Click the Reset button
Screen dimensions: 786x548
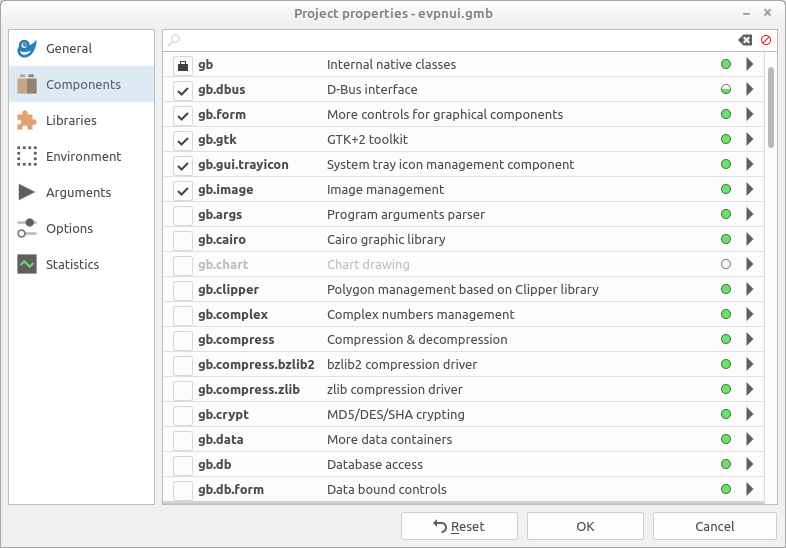pos(459,526)
